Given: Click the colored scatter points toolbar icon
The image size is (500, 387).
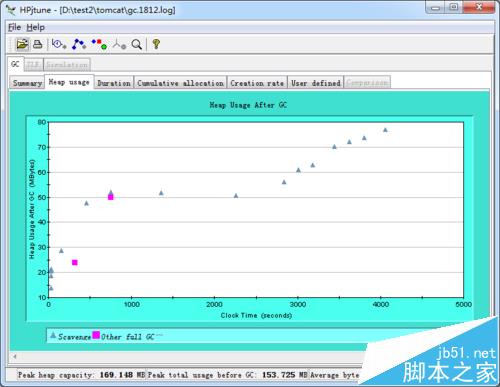Looking at the screenshot, I should 99,44.
